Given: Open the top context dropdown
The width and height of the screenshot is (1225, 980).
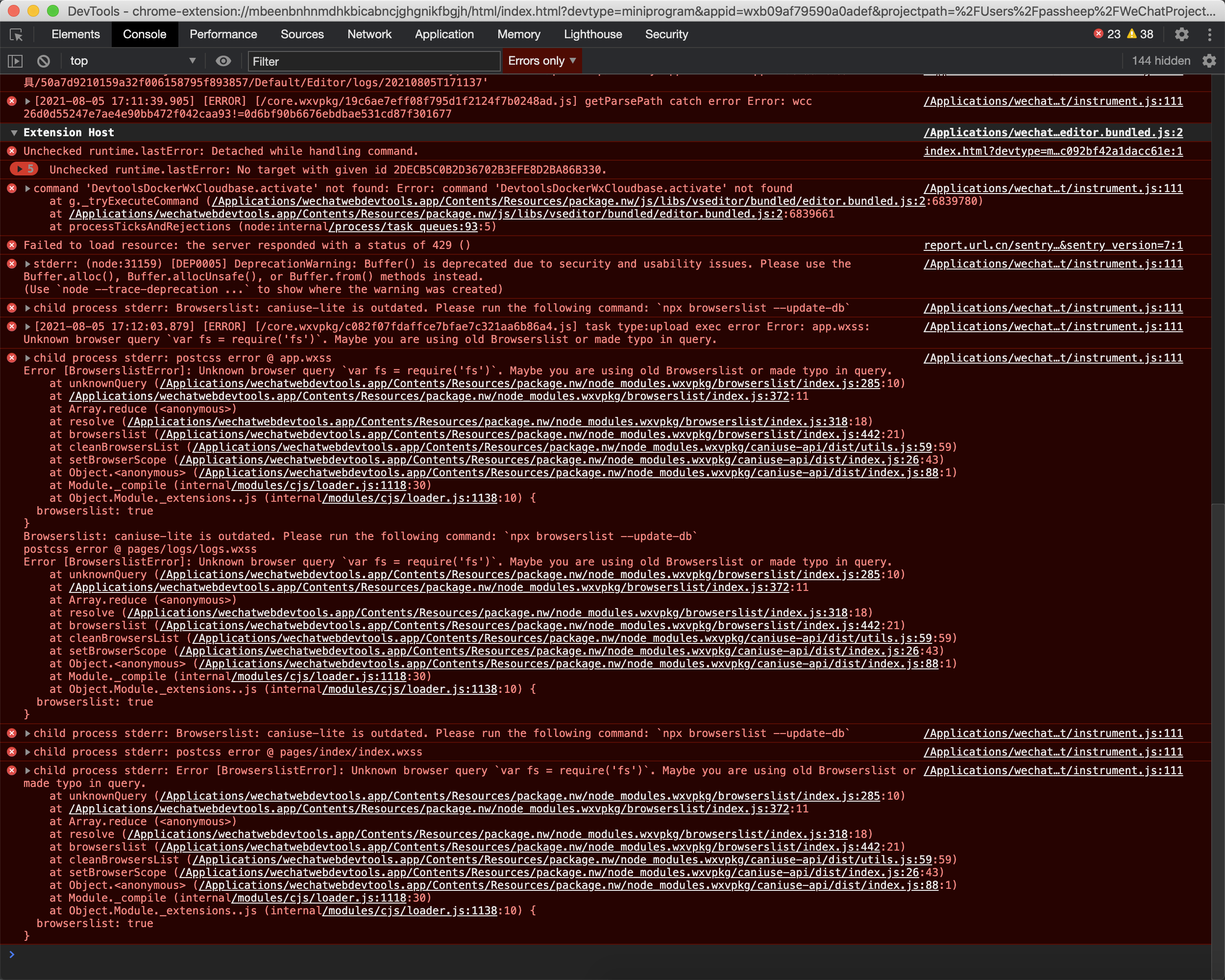Looking at the screenshot, I should click(132, 61).
